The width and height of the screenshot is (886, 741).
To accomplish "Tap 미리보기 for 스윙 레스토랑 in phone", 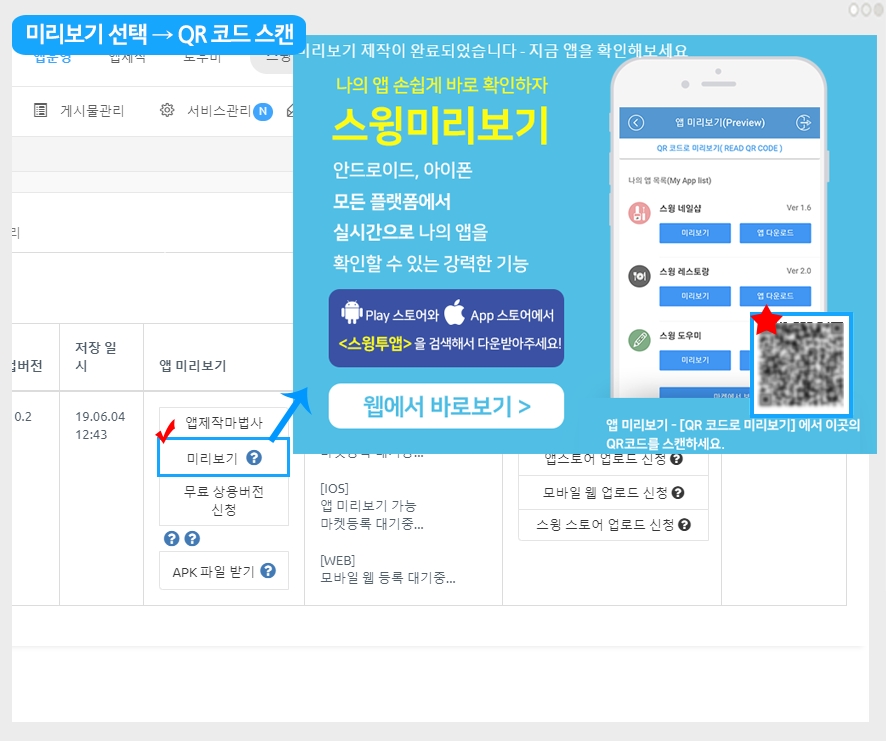I will coord(695,296).
